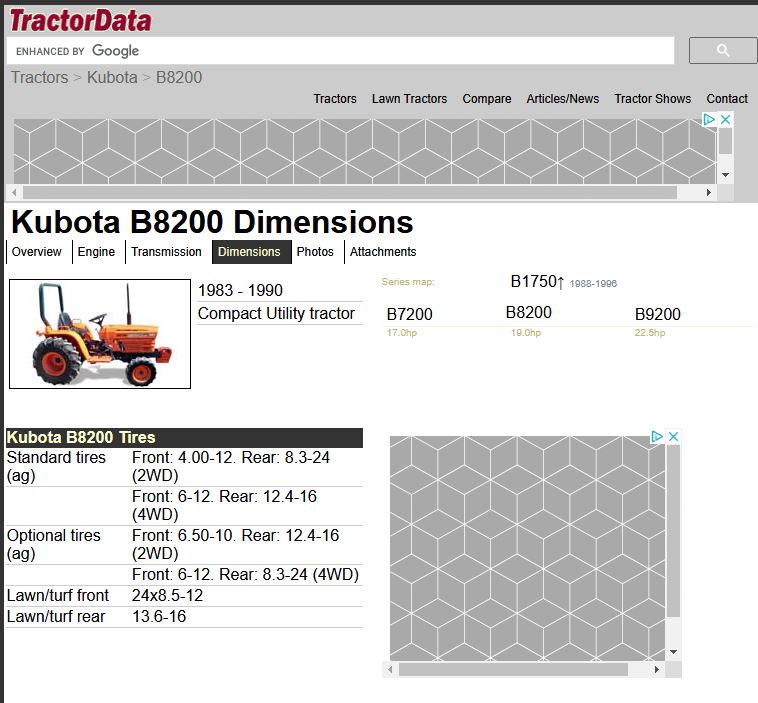Open the Articles/News nav item

(x=563, y=99)
